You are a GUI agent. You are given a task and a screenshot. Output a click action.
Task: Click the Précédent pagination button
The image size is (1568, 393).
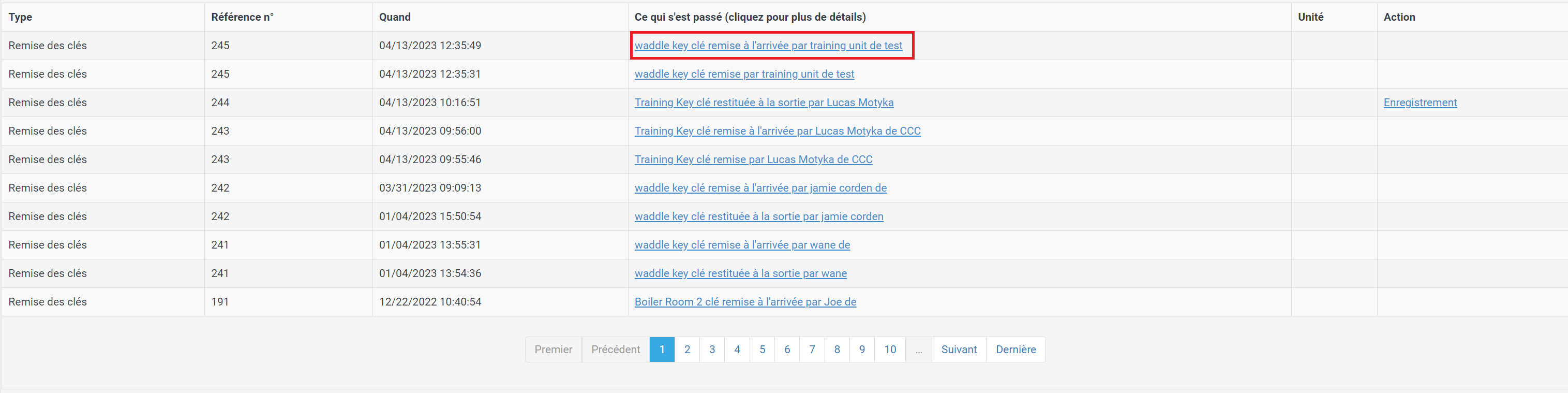coord(616,350)
